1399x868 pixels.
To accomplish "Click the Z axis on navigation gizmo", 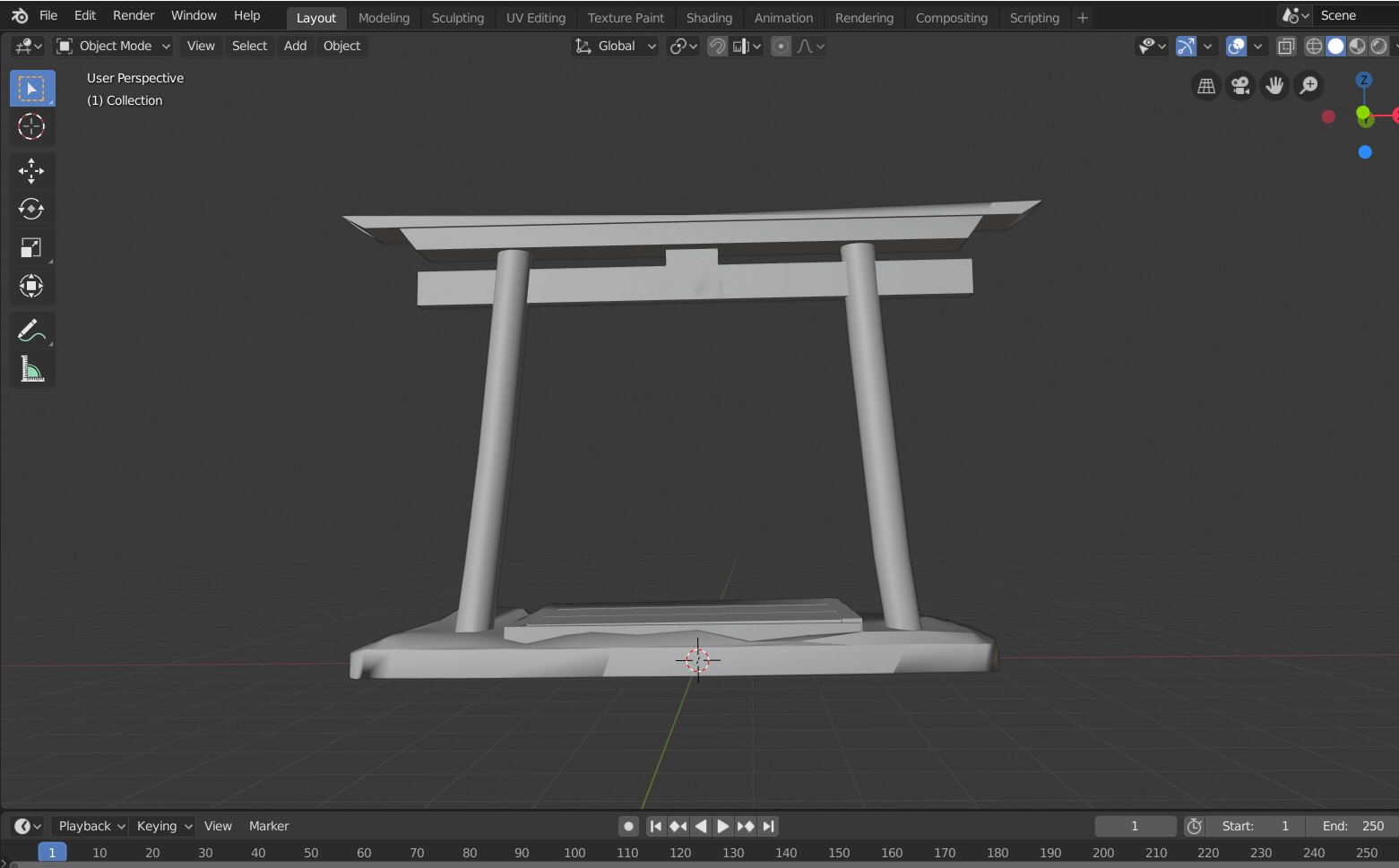I will [1364, 80].
